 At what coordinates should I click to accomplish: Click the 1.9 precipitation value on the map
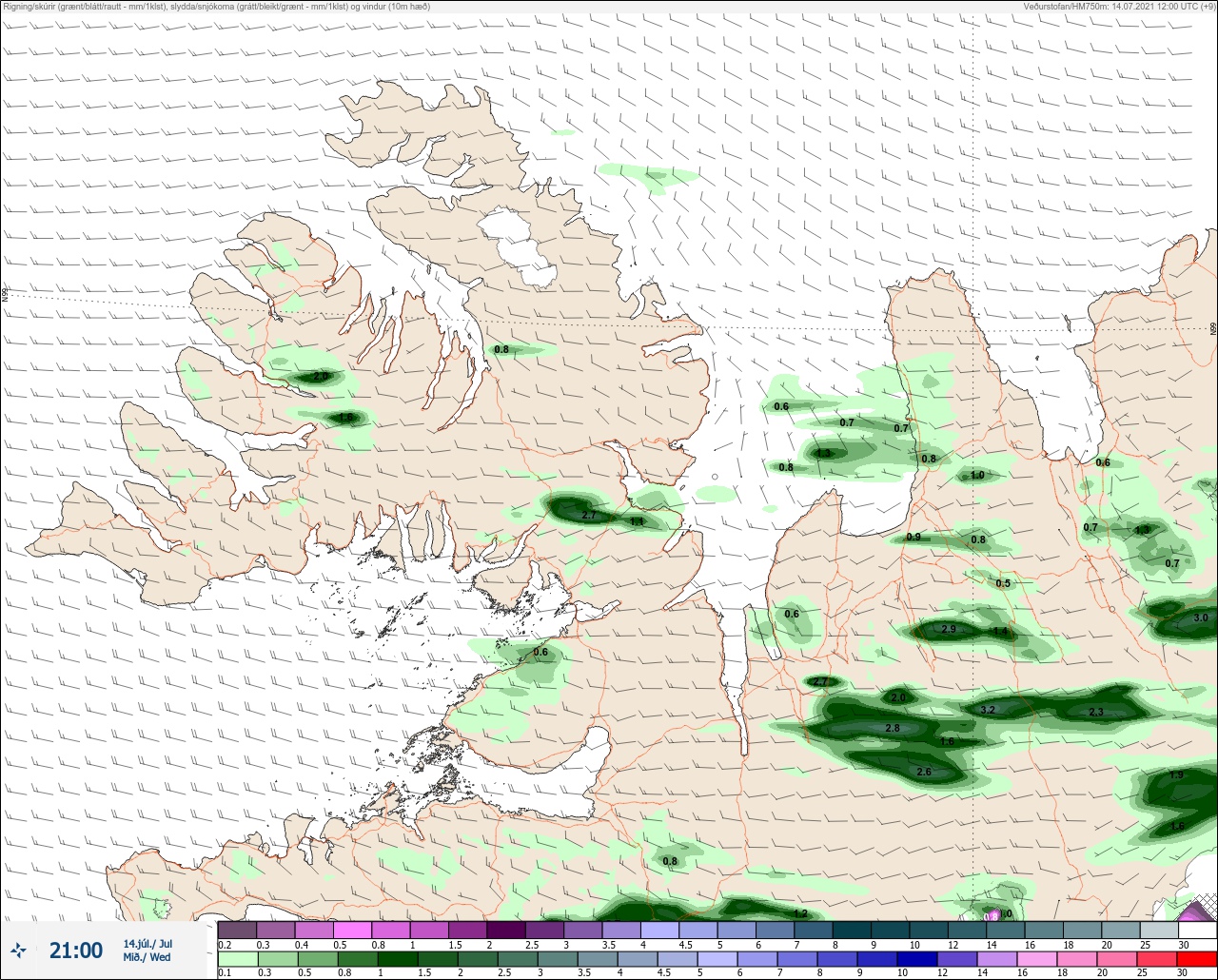(x=1176, y=774)
